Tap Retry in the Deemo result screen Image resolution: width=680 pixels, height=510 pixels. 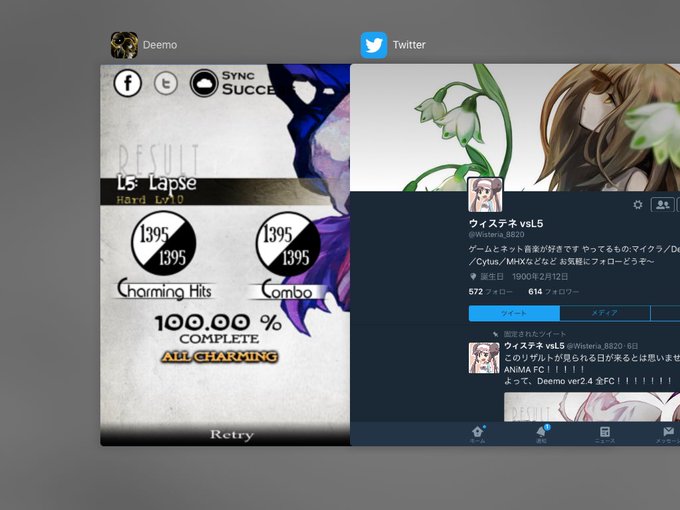232,435
